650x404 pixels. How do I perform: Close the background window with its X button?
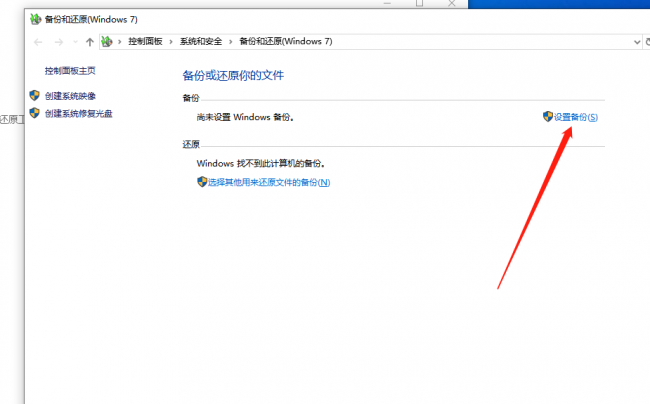(451, 3)
